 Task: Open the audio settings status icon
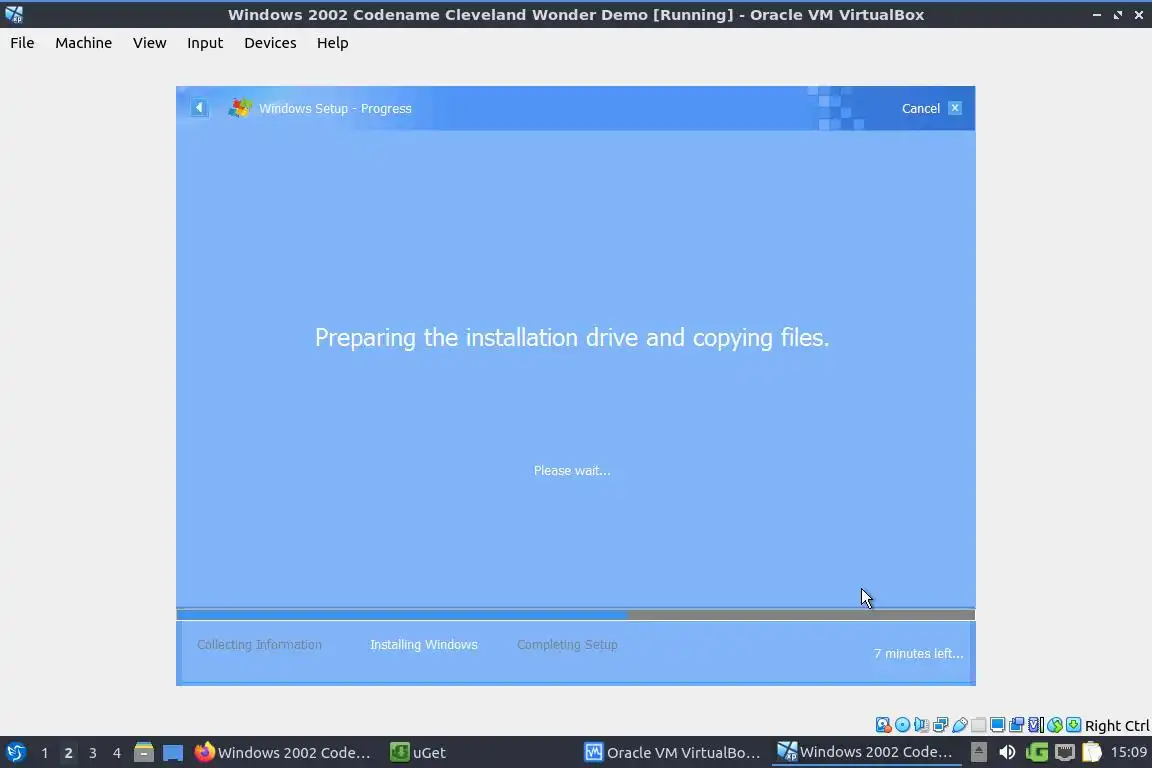[x=921, y=725]
